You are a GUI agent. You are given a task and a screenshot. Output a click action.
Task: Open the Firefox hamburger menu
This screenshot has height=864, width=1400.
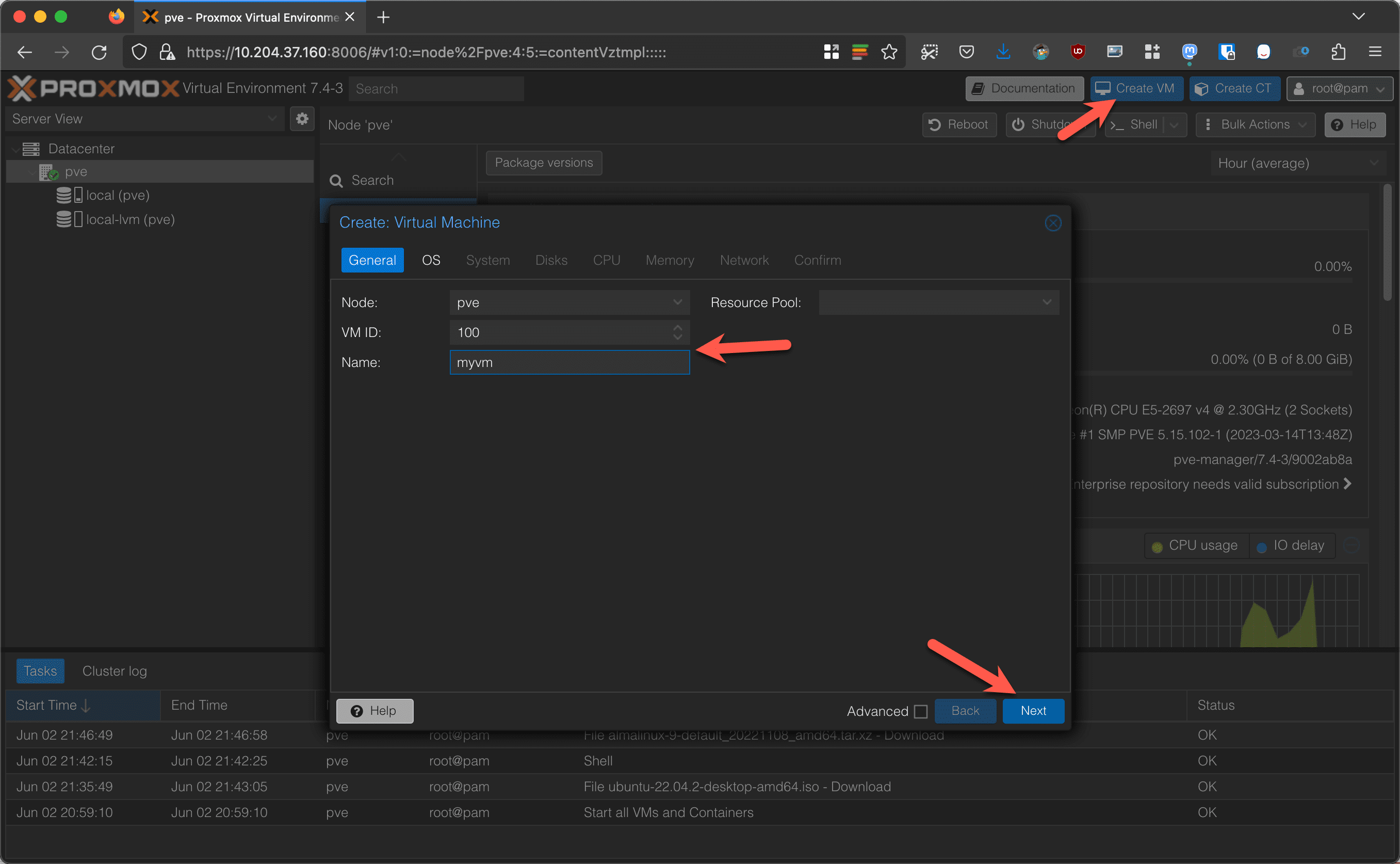coord(1375,52)
